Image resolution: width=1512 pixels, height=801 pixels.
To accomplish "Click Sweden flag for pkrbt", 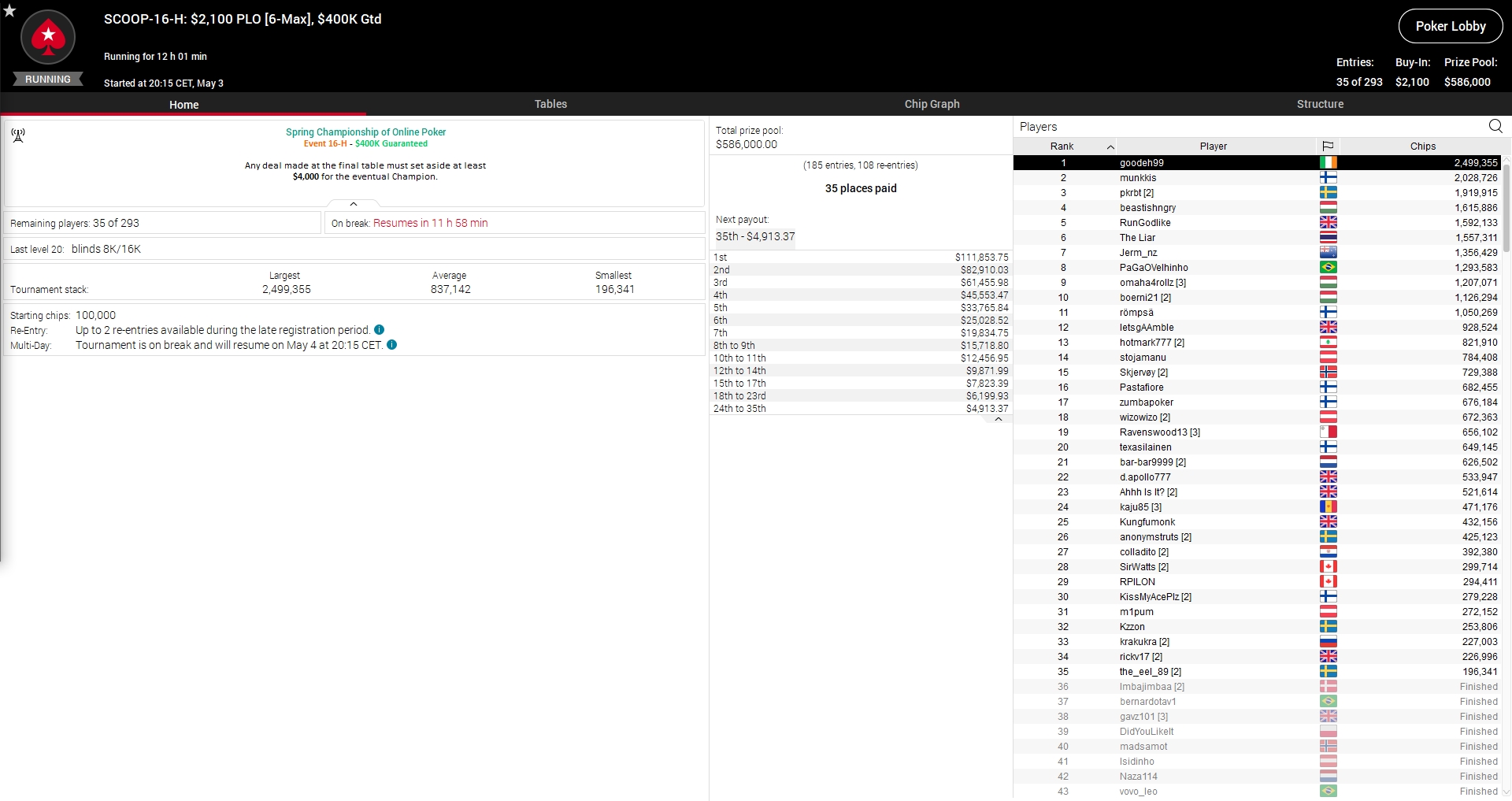I will (x=1329, y=193).
